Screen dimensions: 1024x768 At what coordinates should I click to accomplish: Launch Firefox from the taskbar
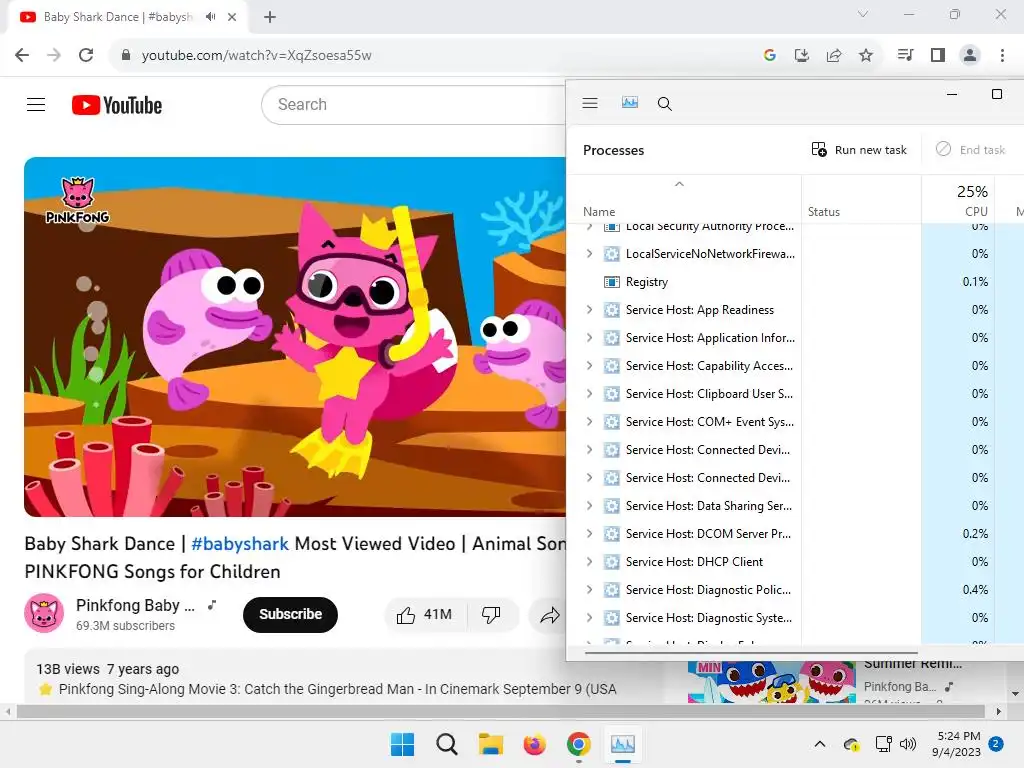click(x=535, y=744)
